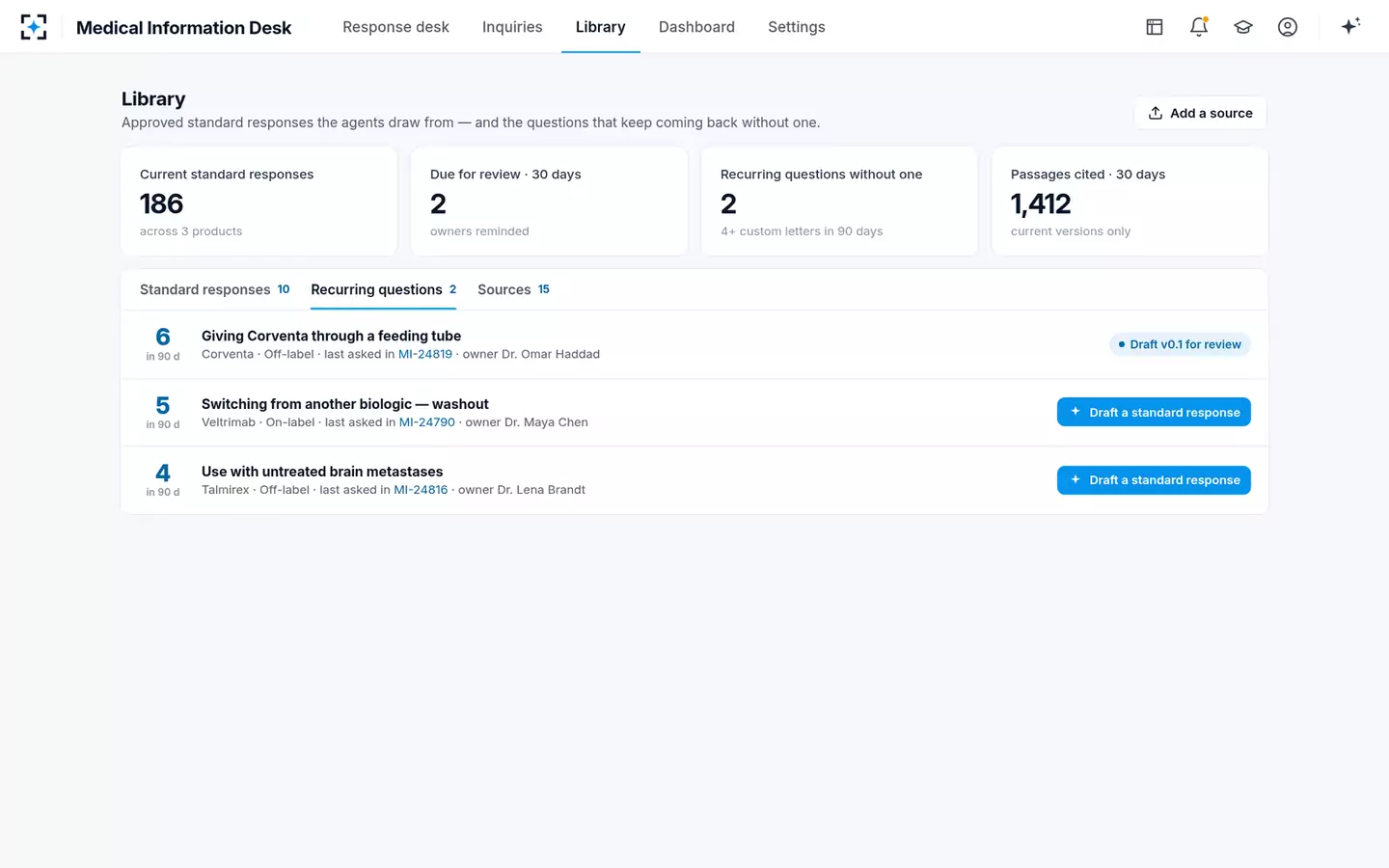The height and width of the screenshot is (868, 1389).
Task: Open inquiry link MI-24816
Action: coord(421,490)
